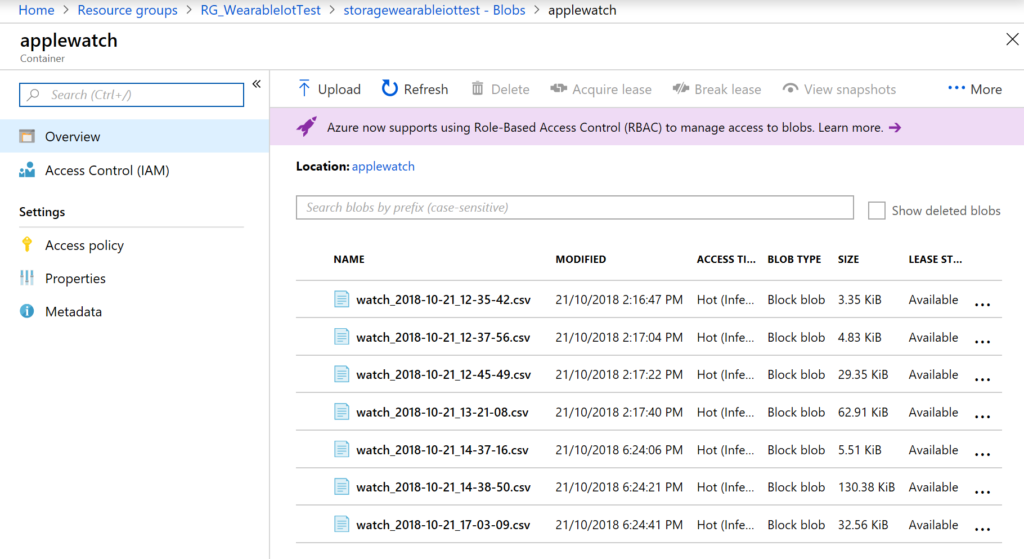Collapse the left sidebar menu
Viewport: 1024px width, 559px height.
click(x=256, y=84)
